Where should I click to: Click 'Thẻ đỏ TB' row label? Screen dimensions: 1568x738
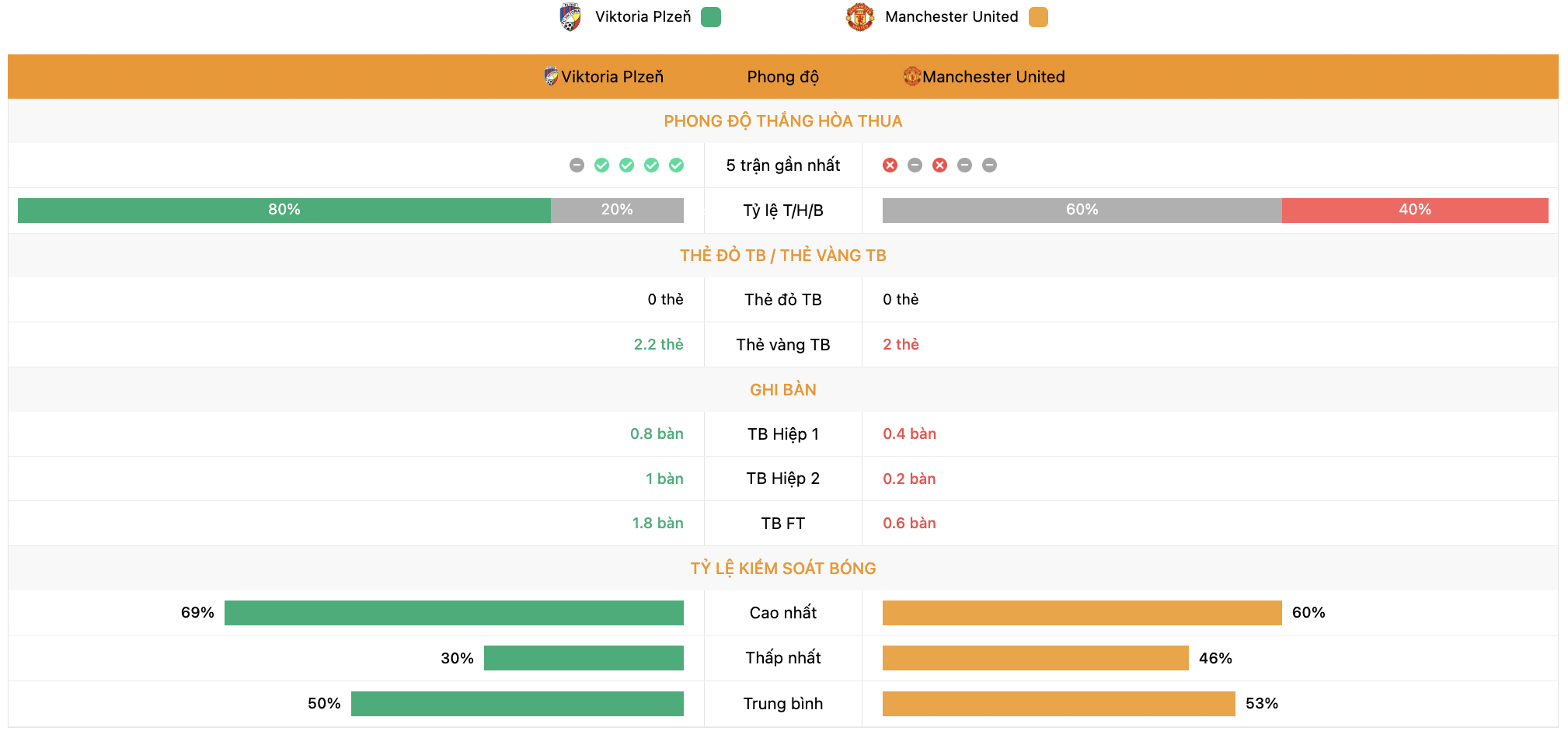tap(783, 300)
